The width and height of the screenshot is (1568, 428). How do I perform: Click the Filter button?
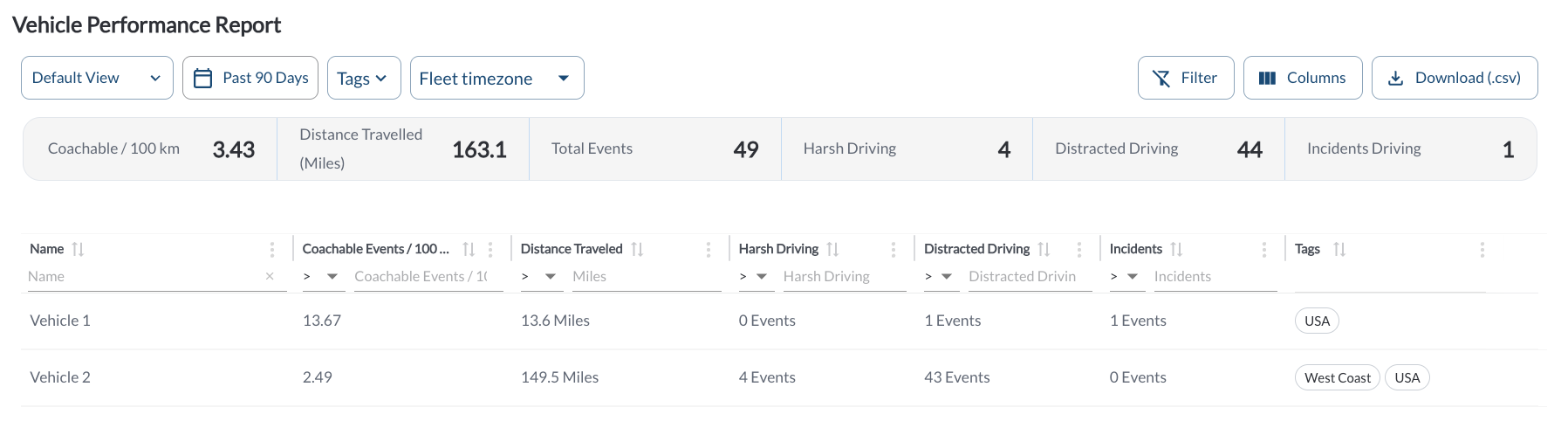pyautogui.click(x=1186, y=78)
